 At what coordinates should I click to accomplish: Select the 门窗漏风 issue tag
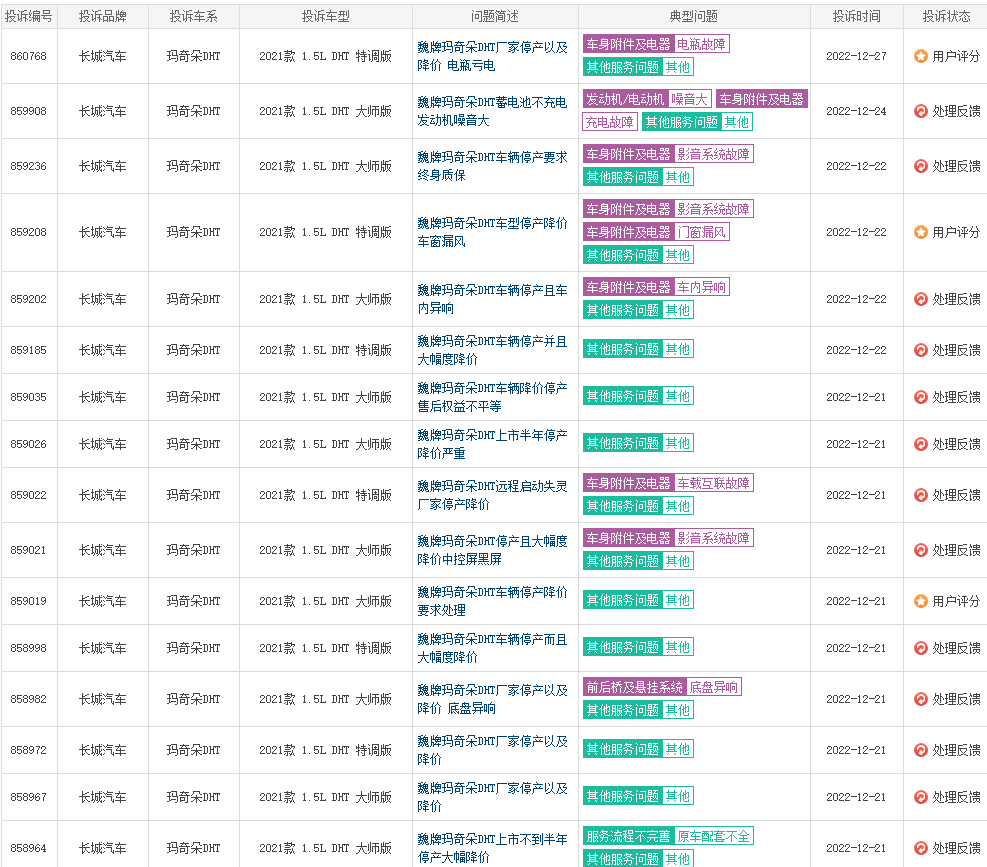pyautogui.click(x=702, y=232)
